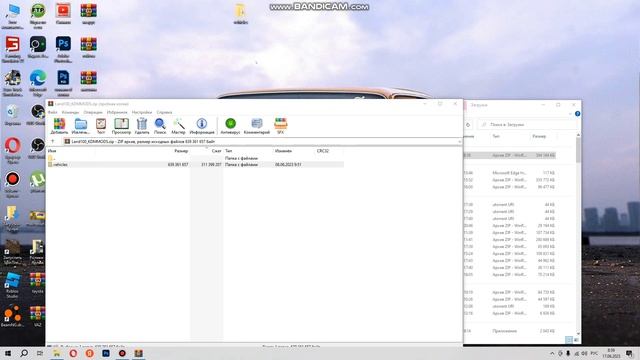This screenshot has width=640, height=360.
Task: Sort by the Тип column header in WinRAR
Action: pyautogui.click(x=229, y=151)
